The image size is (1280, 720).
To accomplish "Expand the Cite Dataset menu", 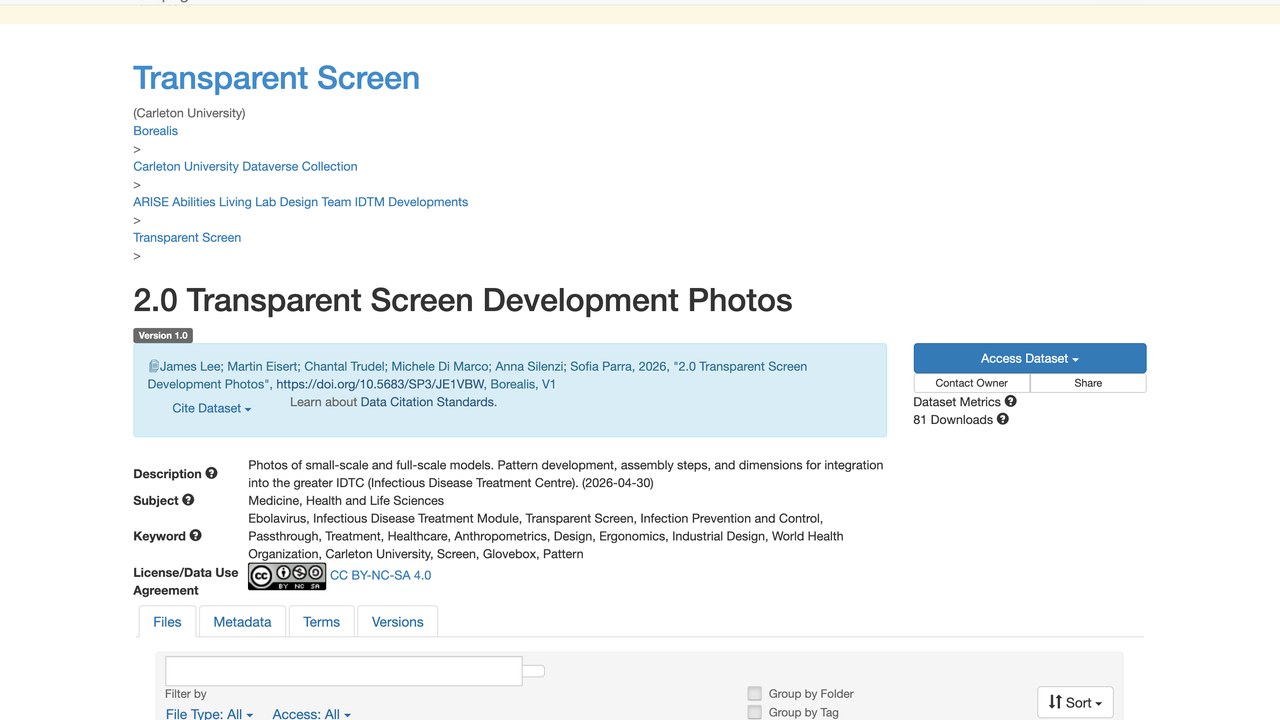I will point(212,408).
